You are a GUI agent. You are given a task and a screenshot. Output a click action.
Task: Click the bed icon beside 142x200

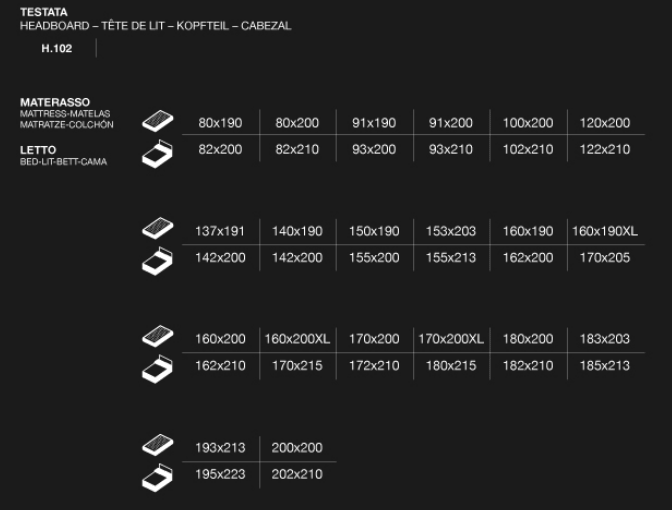pyautogui.click(x=157, y=261)
